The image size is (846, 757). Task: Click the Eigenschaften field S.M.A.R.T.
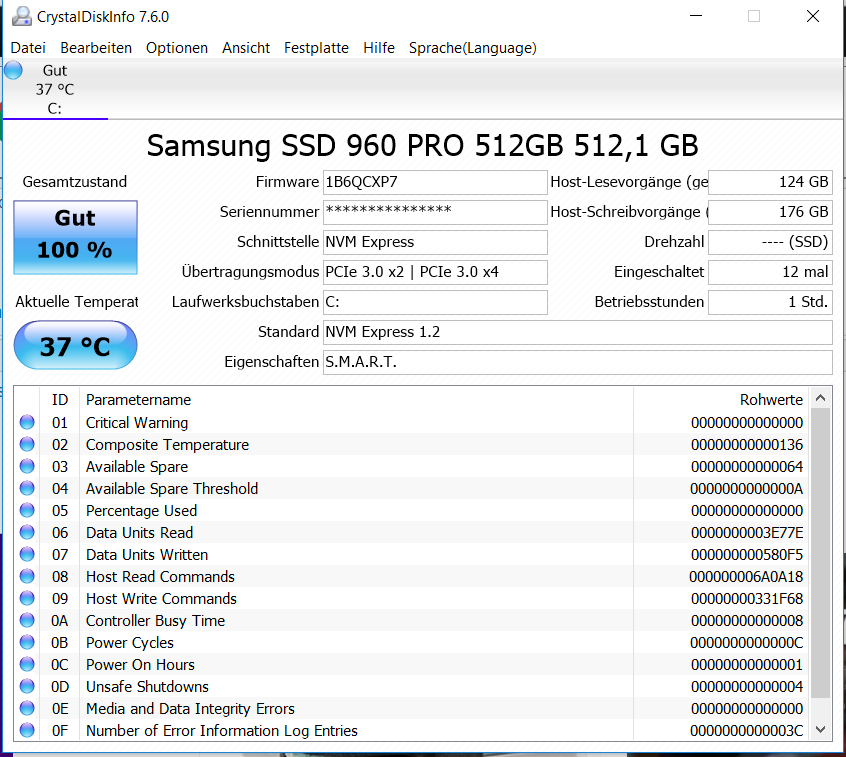coord(578,362)
